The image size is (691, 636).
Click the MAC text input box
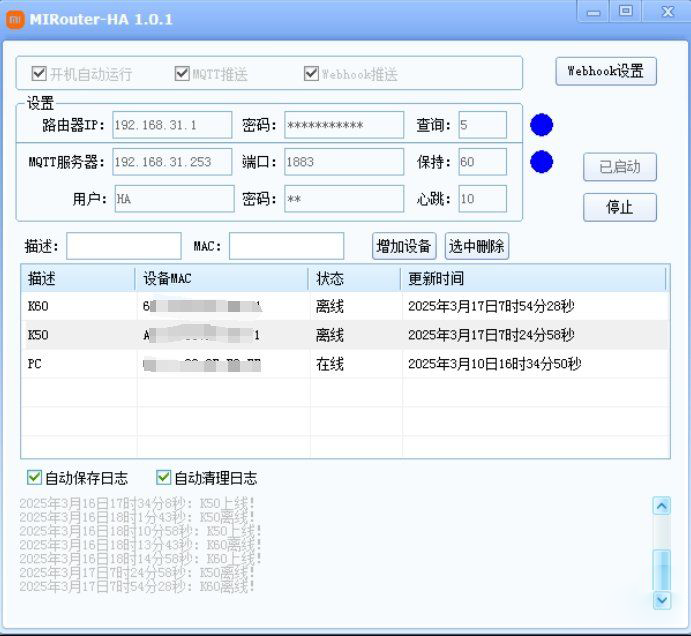pyautogui.click(x=286, y=246)
